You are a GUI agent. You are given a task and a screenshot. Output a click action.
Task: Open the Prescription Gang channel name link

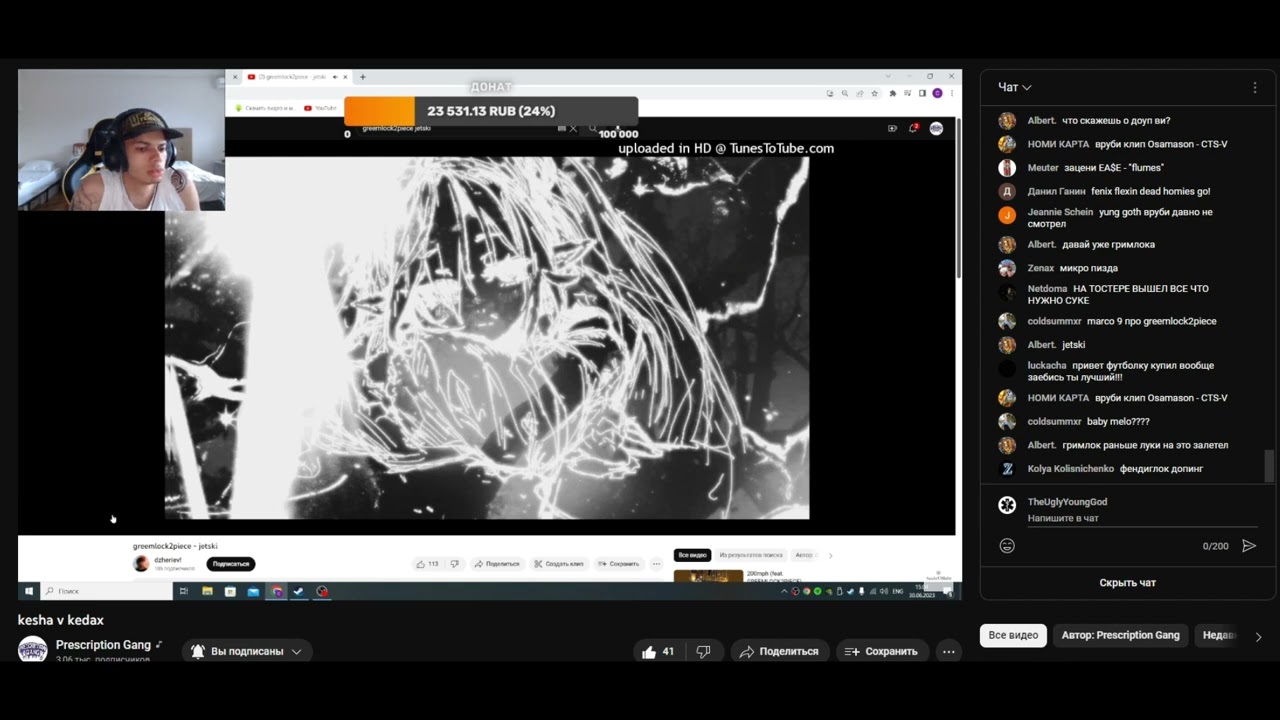(103, 645)
